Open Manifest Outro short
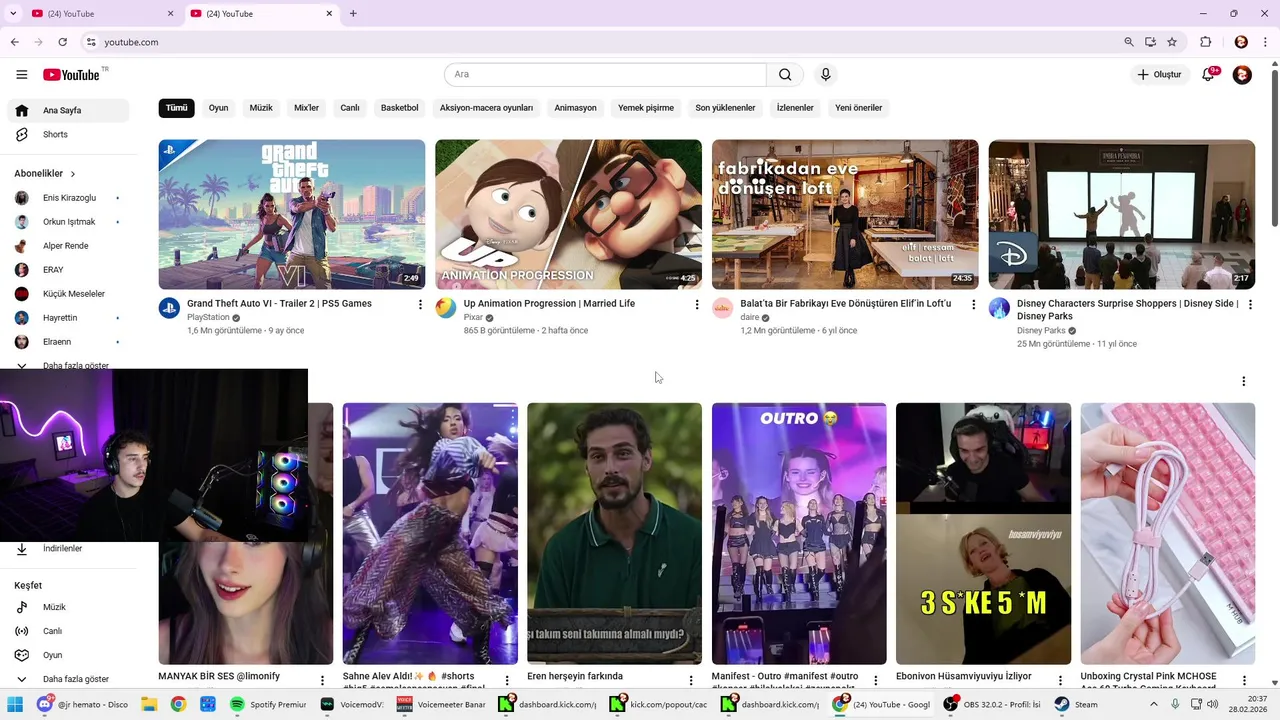The image size is (1280, 720). tap(799, 533)
